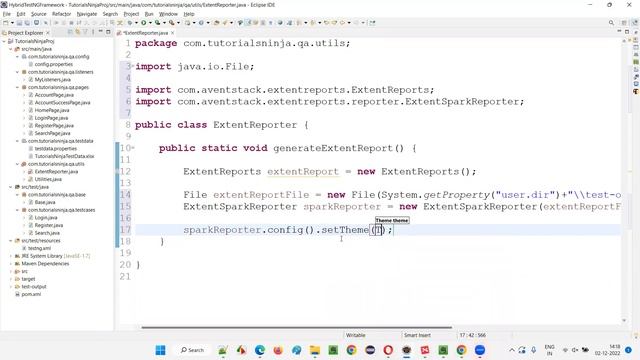Select the Project Explorer tab

[25, 33]
